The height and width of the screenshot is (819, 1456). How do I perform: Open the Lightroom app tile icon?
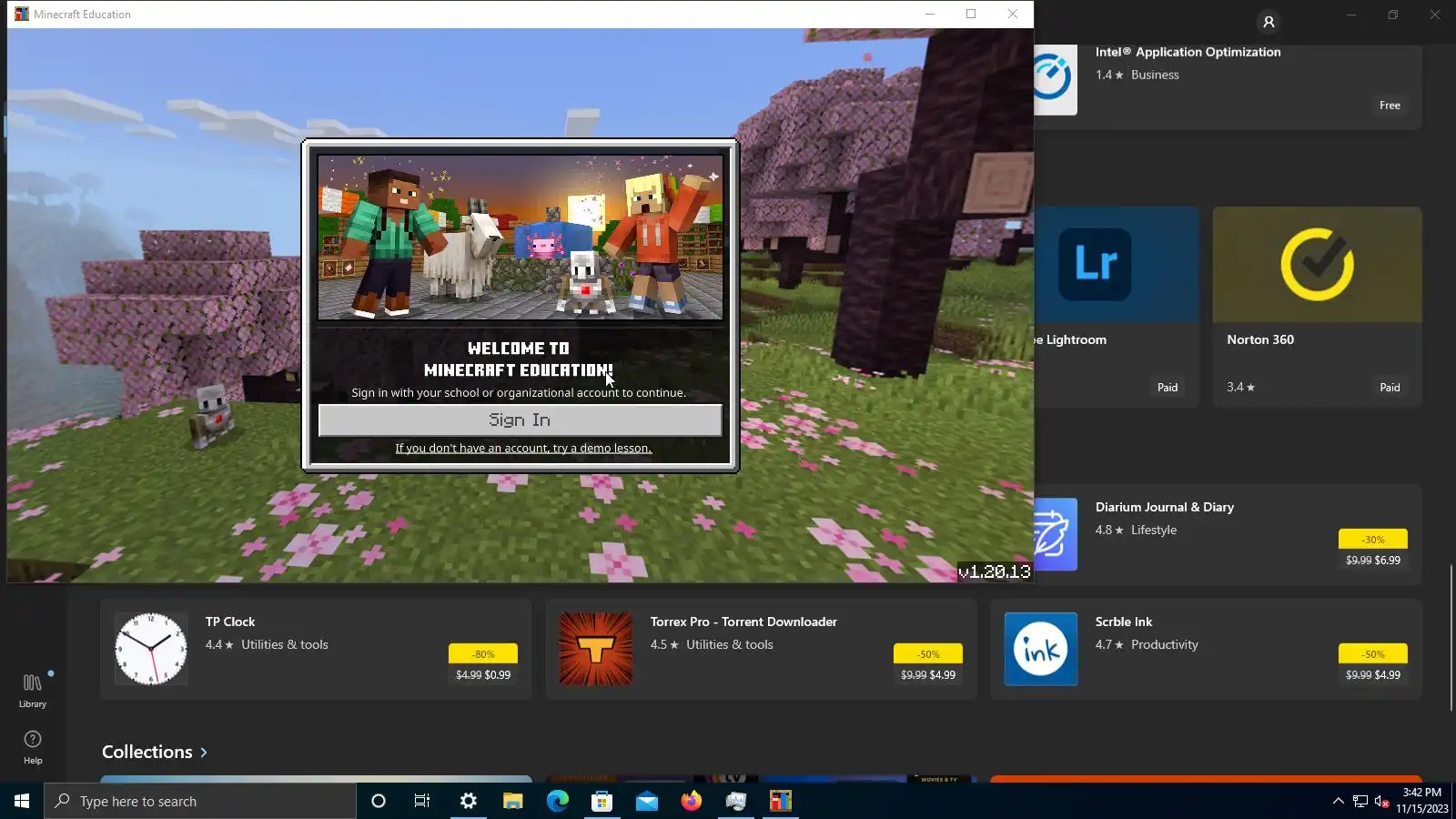(x=1096, y=264)
